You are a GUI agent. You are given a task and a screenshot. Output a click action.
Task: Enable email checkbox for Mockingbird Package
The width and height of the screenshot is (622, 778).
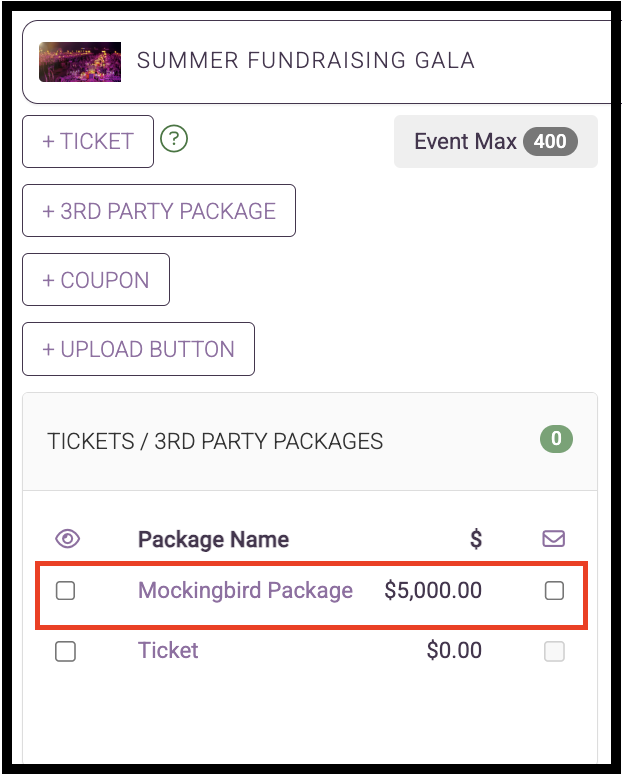tap(554, 591)
